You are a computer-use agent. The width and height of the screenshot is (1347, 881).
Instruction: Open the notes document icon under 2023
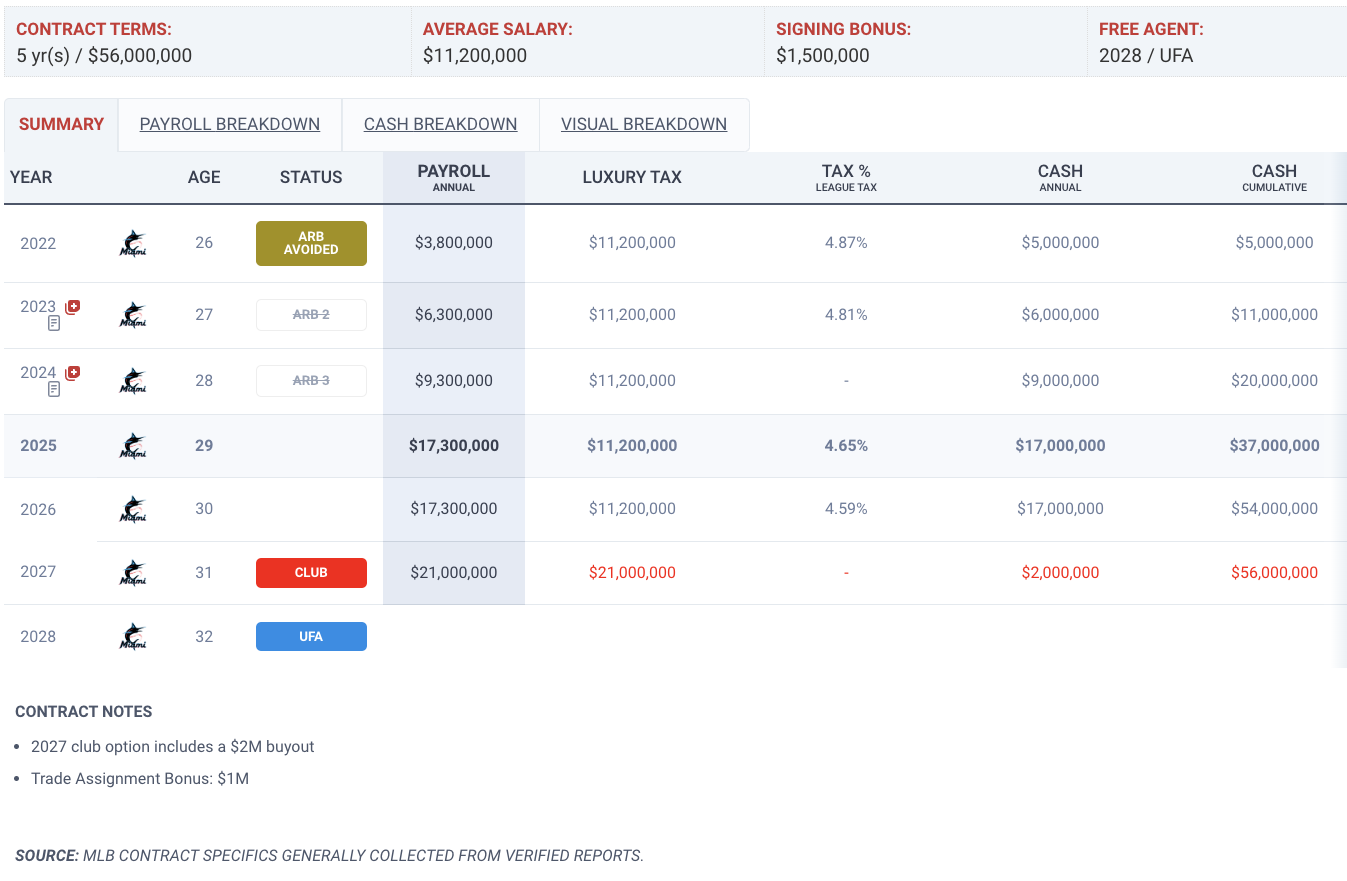(54, 323)
